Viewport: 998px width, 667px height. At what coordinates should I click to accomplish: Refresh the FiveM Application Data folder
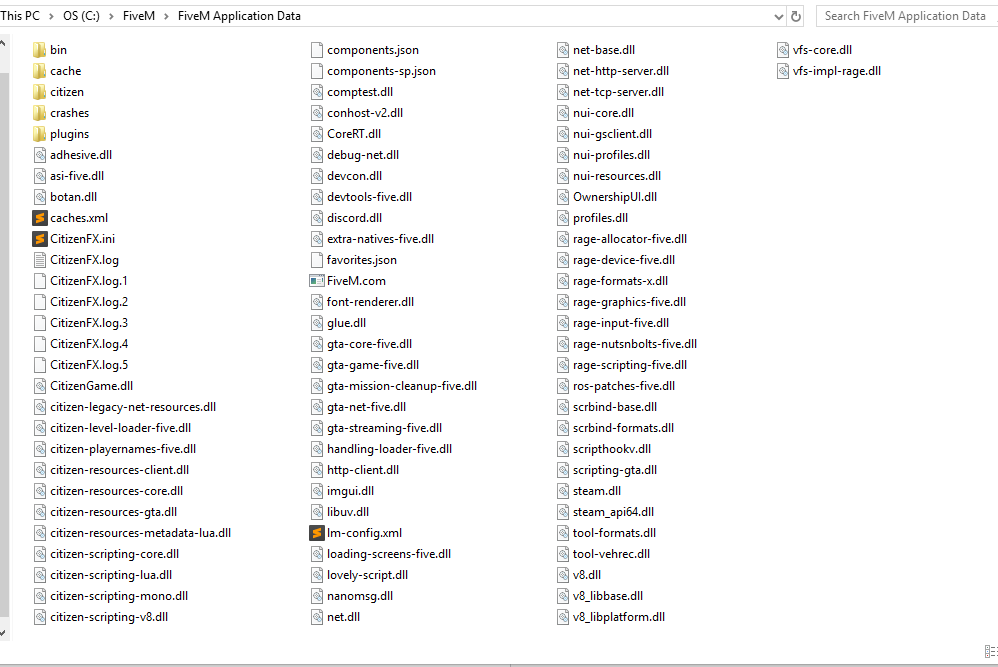click(796, 17)
